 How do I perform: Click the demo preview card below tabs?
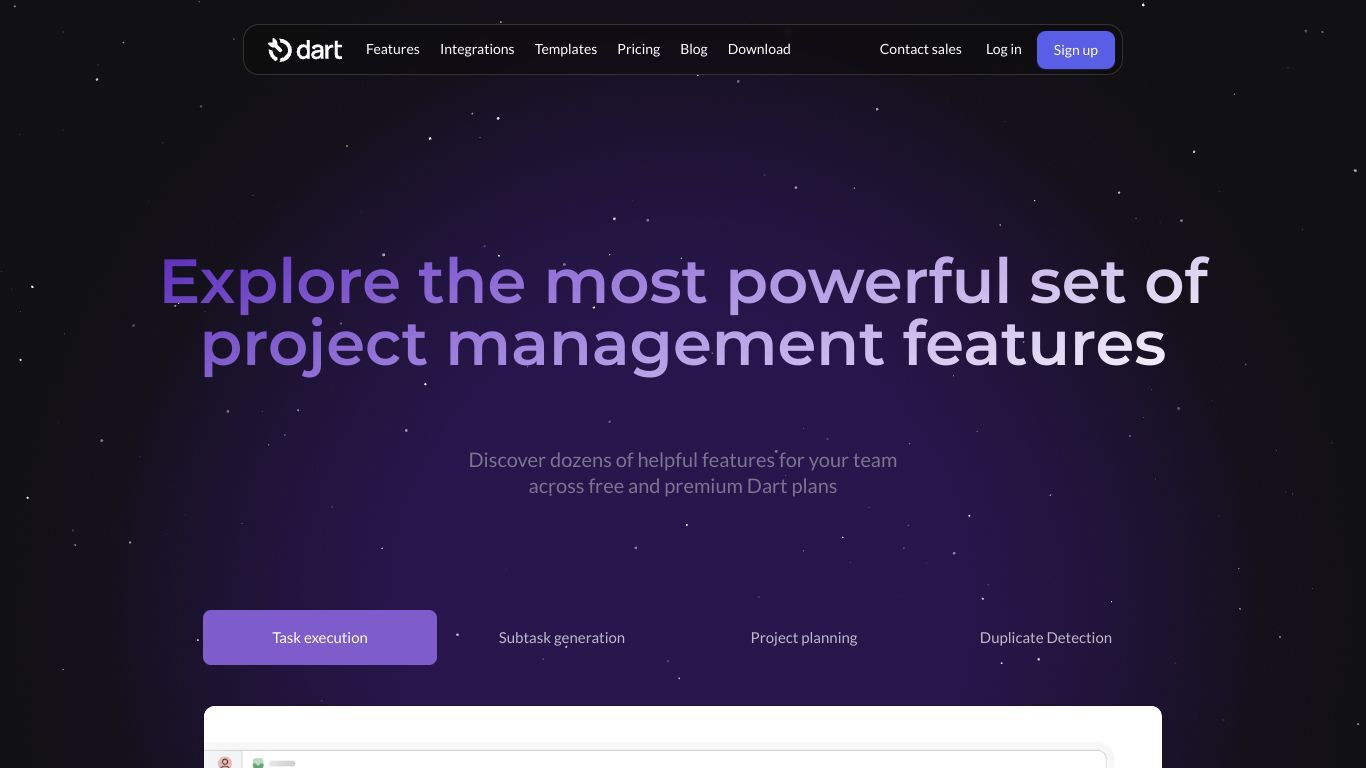click(x=683, y=737)
